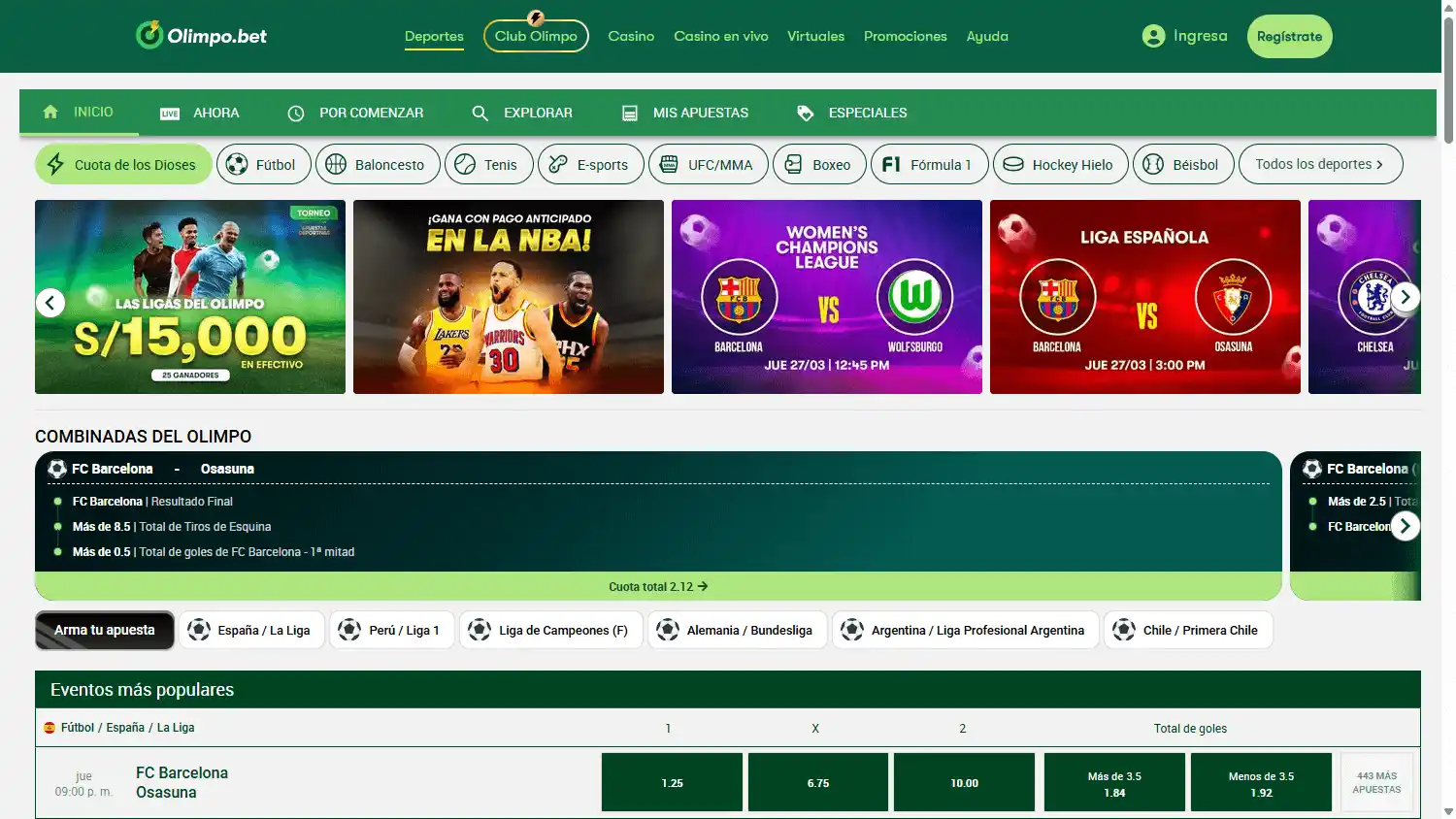Screen dimensions: 1456x819
Task: Click the F1 icon in Fórmula 1 chip
Action: [x=891, y=165]
